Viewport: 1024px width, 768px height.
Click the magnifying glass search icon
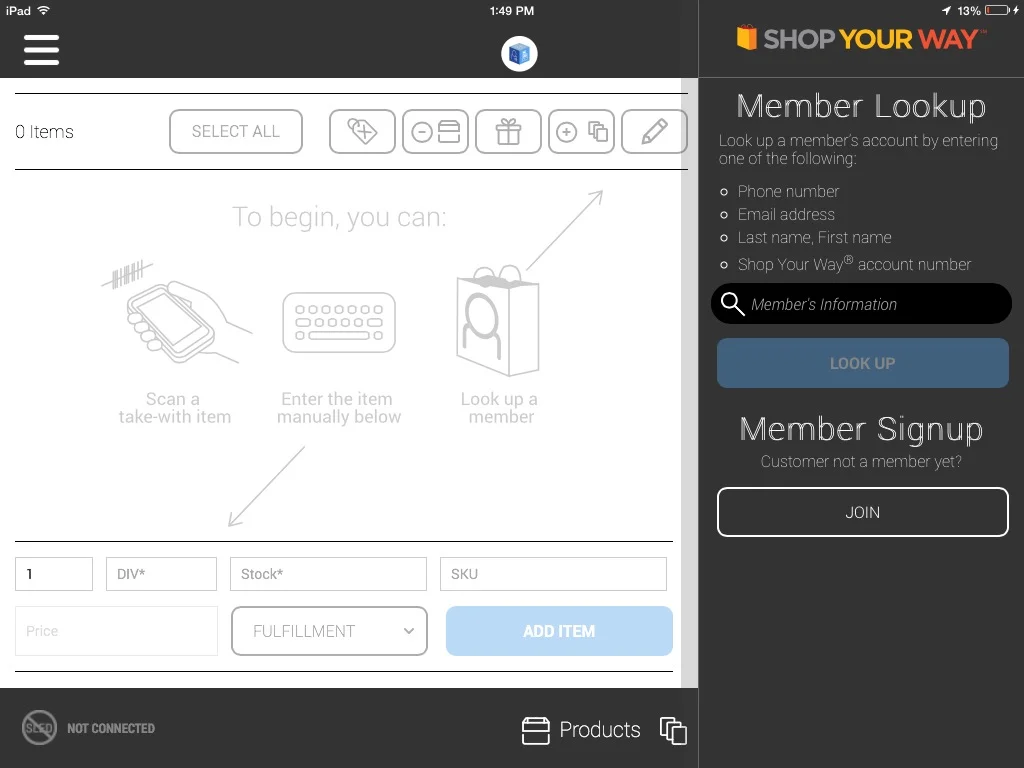coord(732,304)
